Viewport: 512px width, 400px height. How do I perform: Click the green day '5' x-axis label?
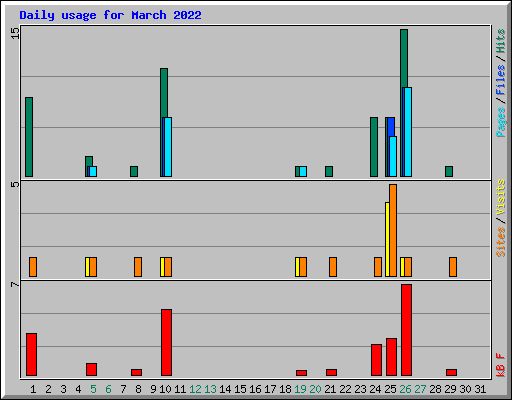pos(93,389)
